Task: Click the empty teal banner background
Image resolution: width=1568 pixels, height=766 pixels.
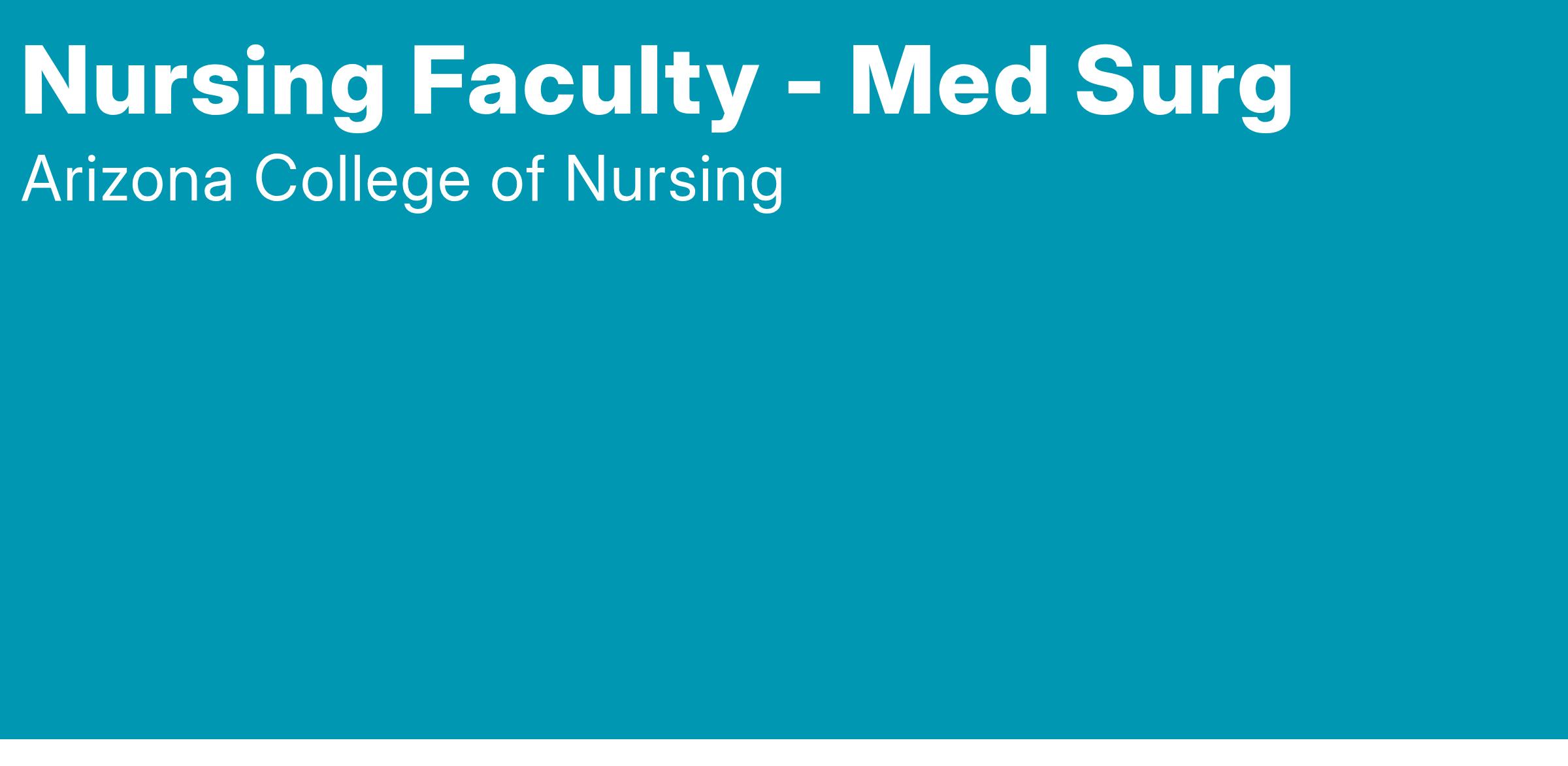Action: [784, 457]
